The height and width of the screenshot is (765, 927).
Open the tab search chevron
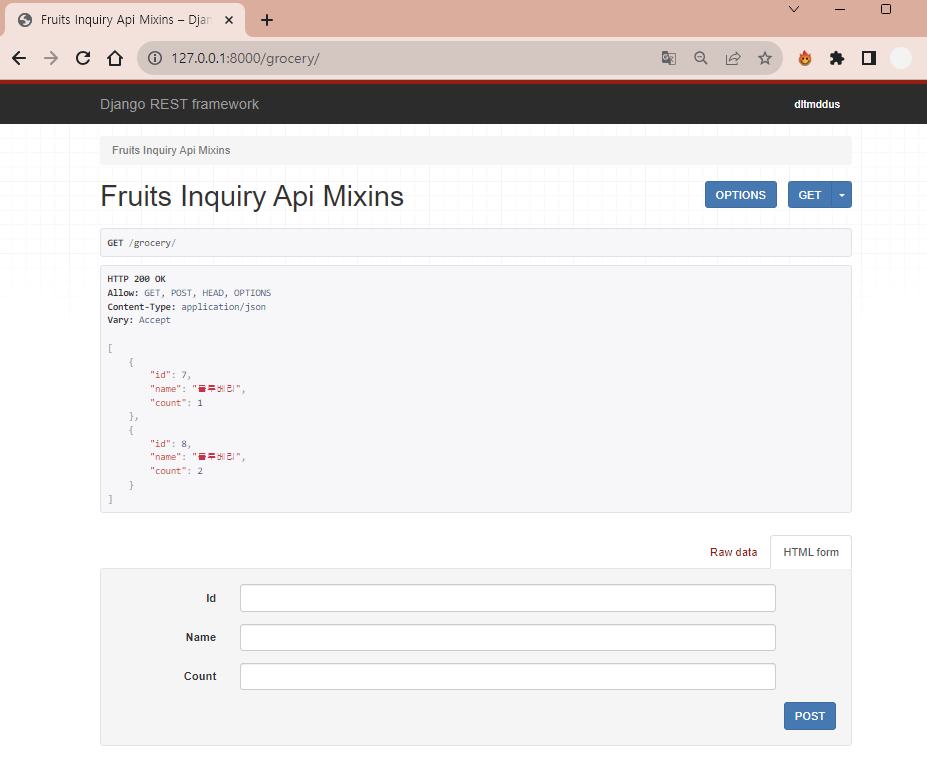[x=794, y=9]
